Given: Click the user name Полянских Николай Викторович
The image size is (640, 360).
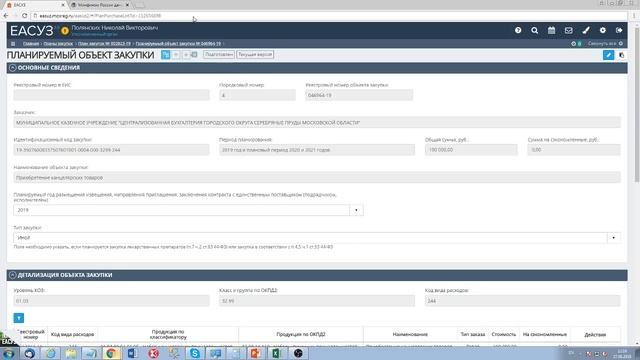Looking at the screenshot, I should point(115,28).
